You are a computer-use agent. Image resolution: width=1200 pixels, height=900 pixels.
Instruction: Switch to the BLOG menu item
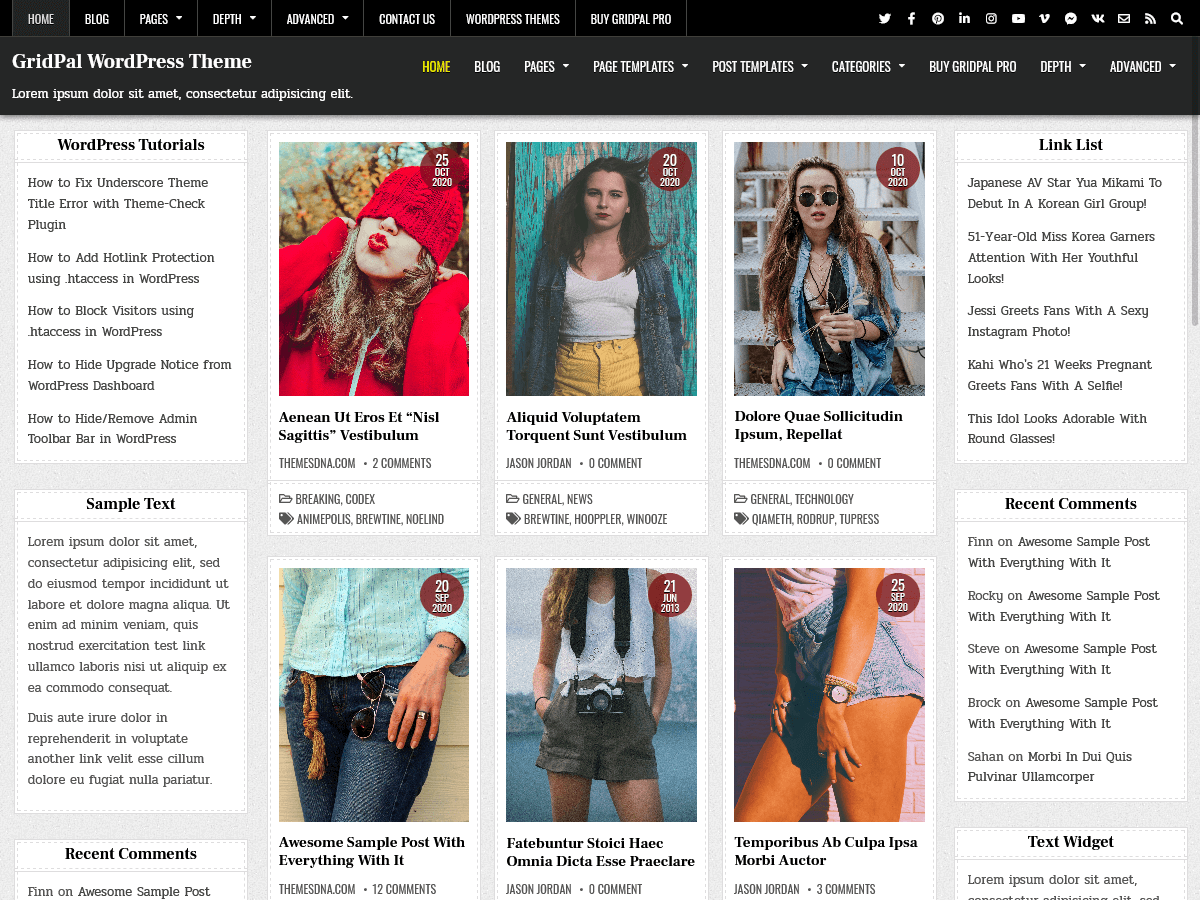96,18
